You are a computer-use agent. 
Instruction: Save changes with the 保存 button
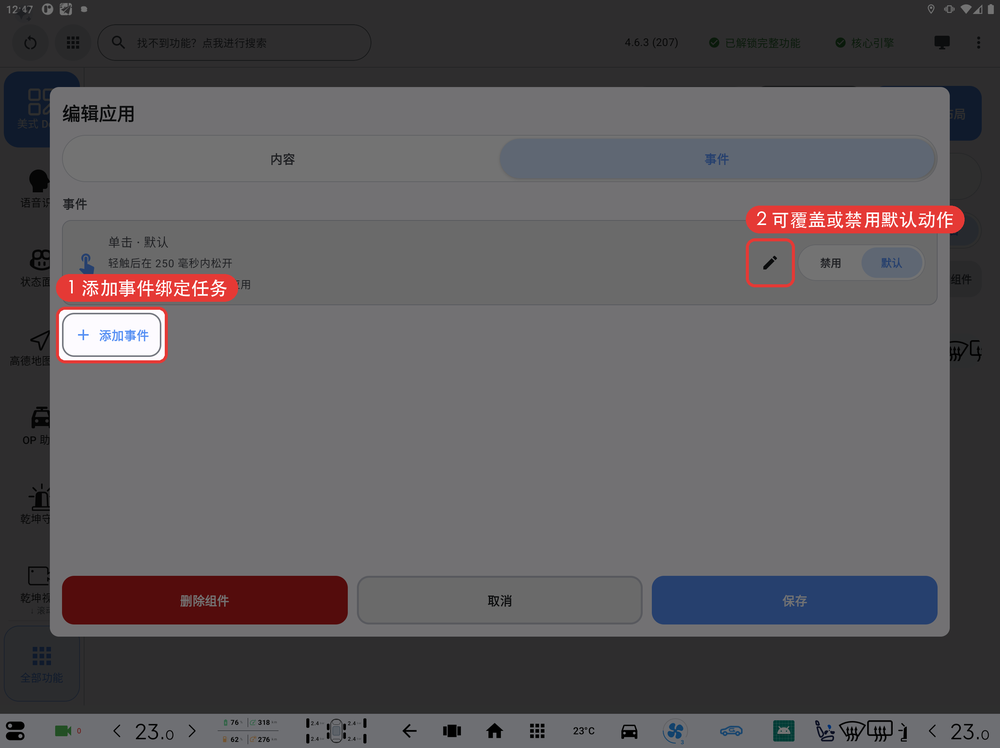click(795, 600)
